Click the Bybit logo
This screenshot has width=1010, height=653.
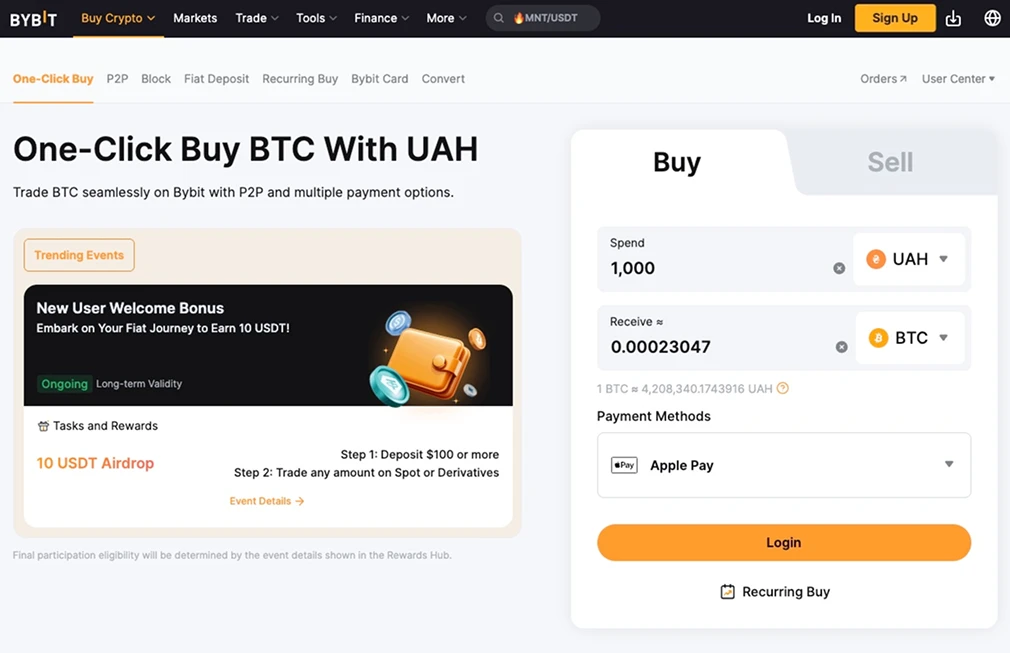pyautogui.click(x=33, y=17)
